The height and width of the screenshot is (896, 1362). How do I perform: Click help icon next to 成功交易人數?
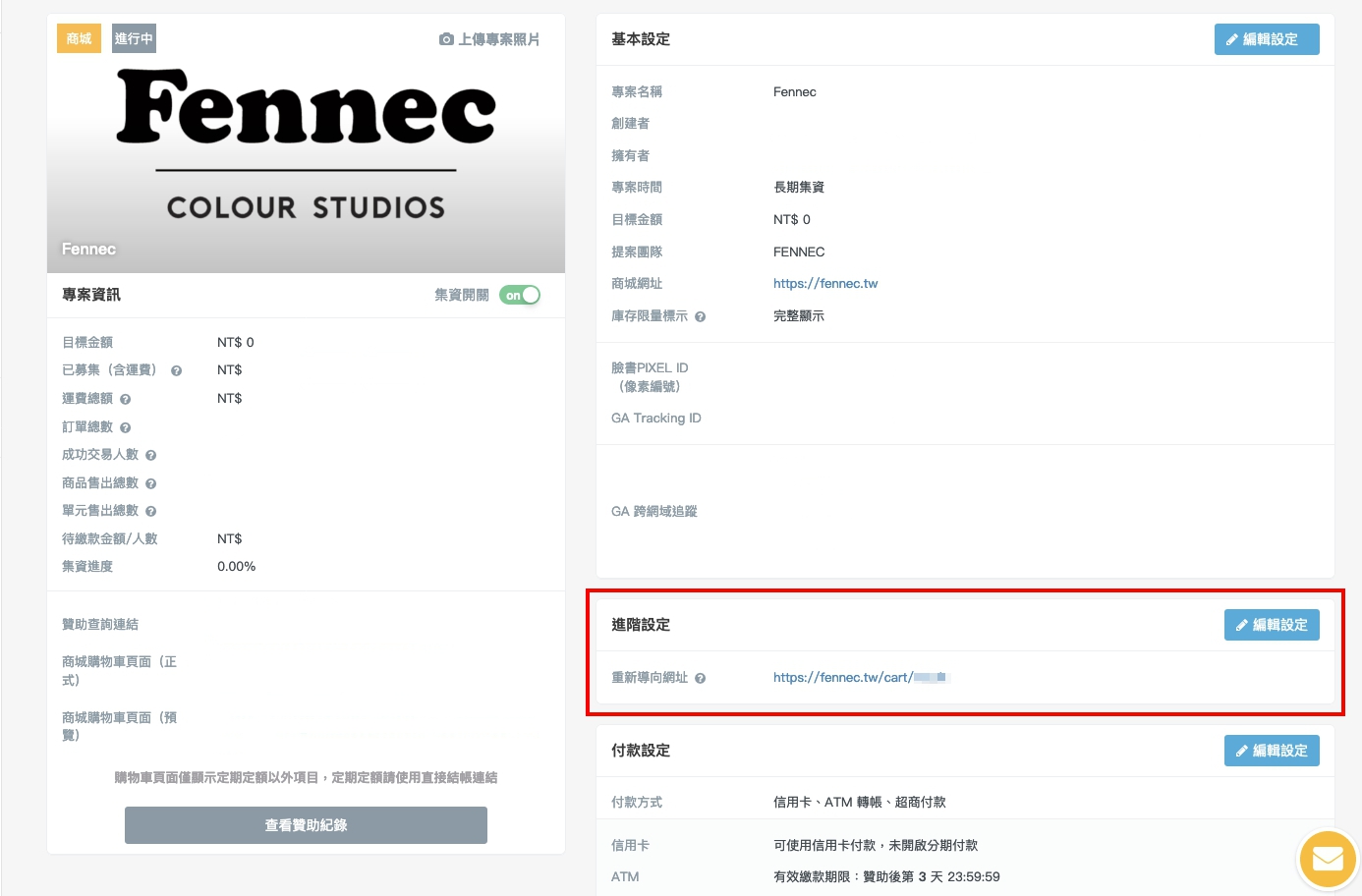(x=151, y=455)
